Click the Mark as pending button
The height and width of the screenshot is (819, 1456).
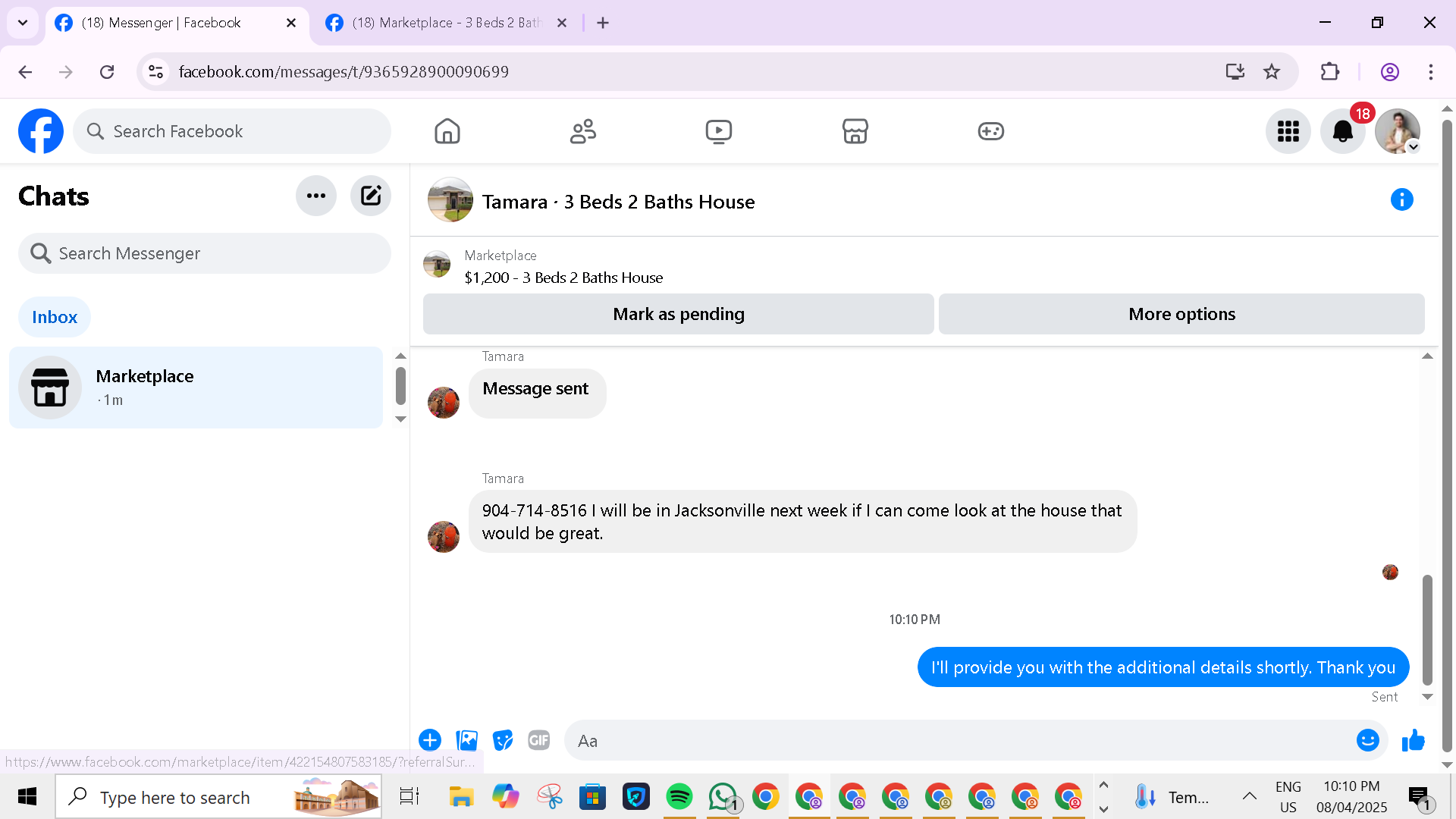click(678, 314)
